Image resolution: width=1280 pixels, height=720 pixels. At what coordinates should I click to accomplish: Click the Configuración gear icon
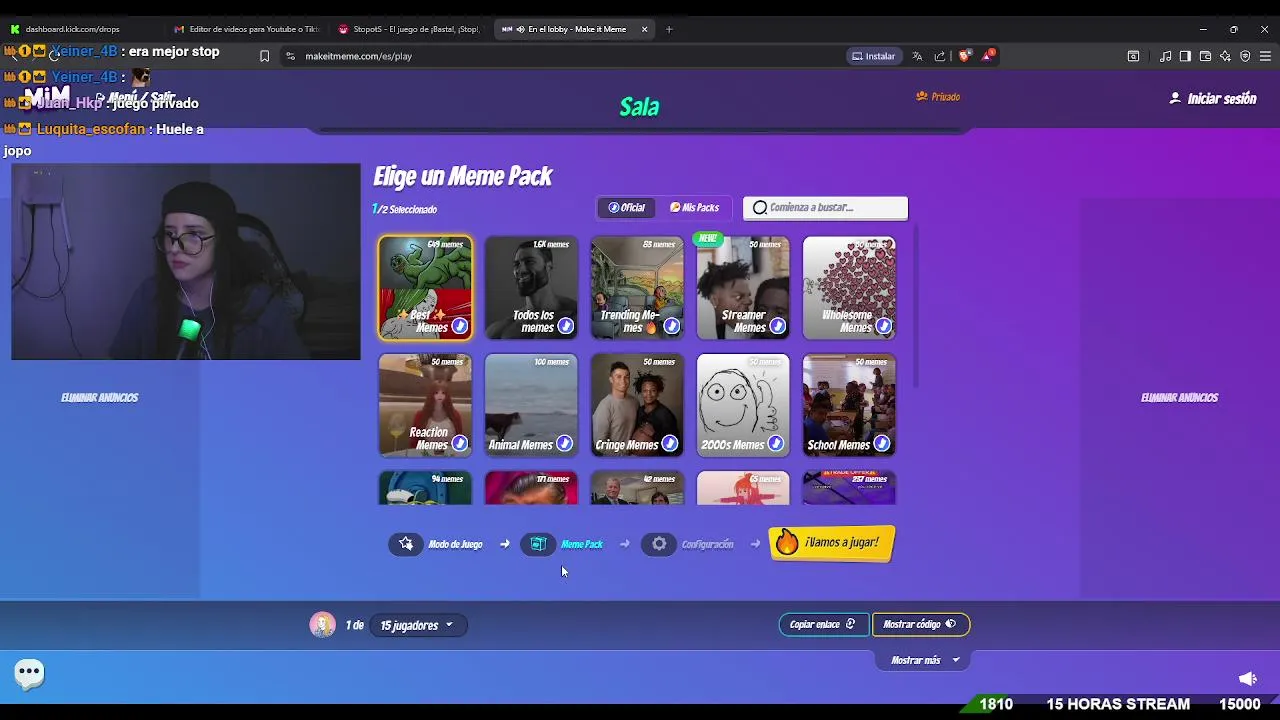pyautogui.click(x=659, y=544)
